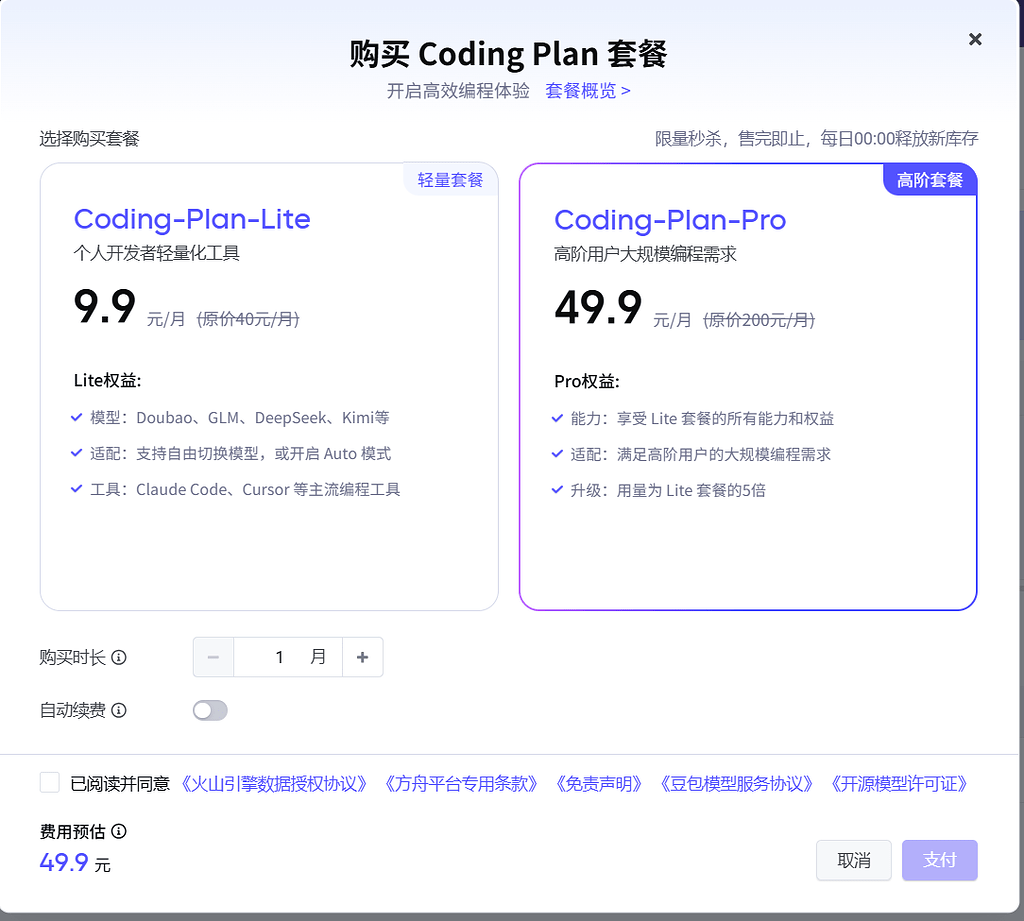Viewport: 1024px width, 921px height.
Task: Show info tooltip for 购买时长
Action: coord(119,657)
